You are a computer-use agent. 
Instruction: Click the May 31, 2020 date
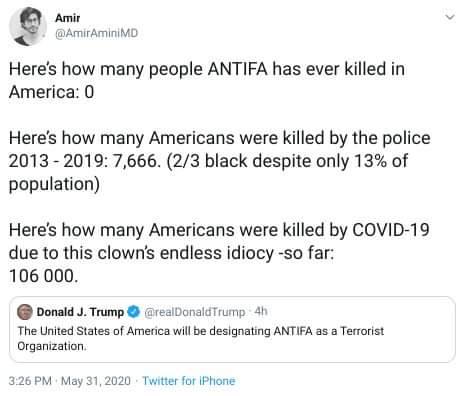(x=96, y=381)
